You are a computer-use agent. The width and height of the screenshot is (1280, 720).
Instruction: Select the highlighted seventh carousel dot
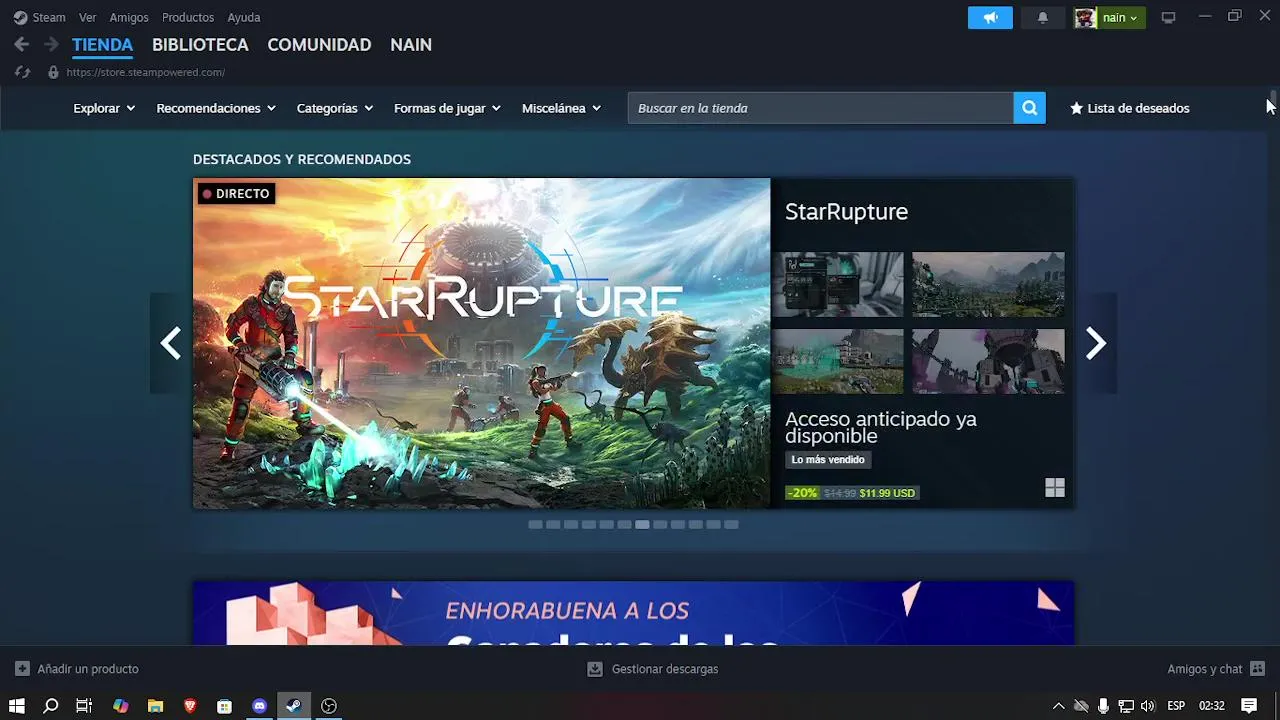[642, 524]
